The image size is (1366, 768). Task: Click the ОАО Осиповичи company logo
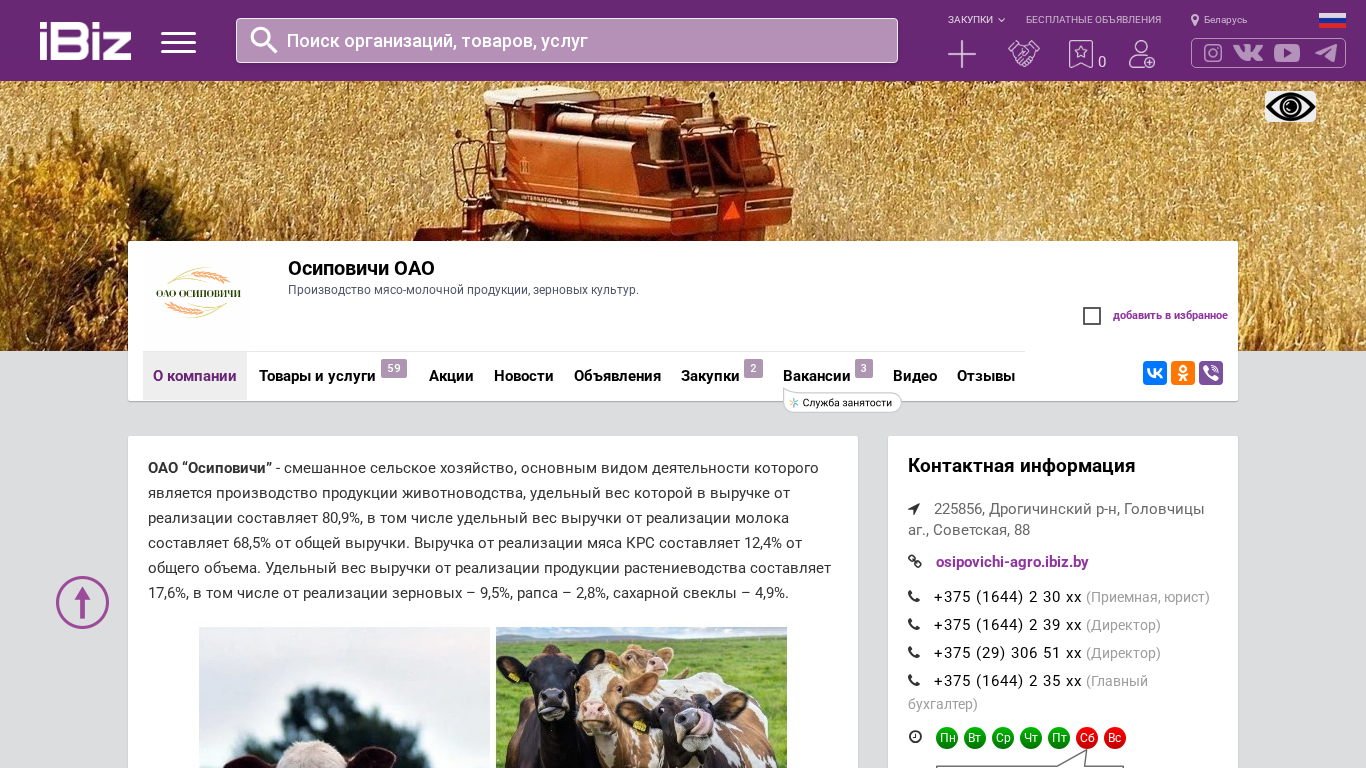pyautogui.click(x=198, y=292)
